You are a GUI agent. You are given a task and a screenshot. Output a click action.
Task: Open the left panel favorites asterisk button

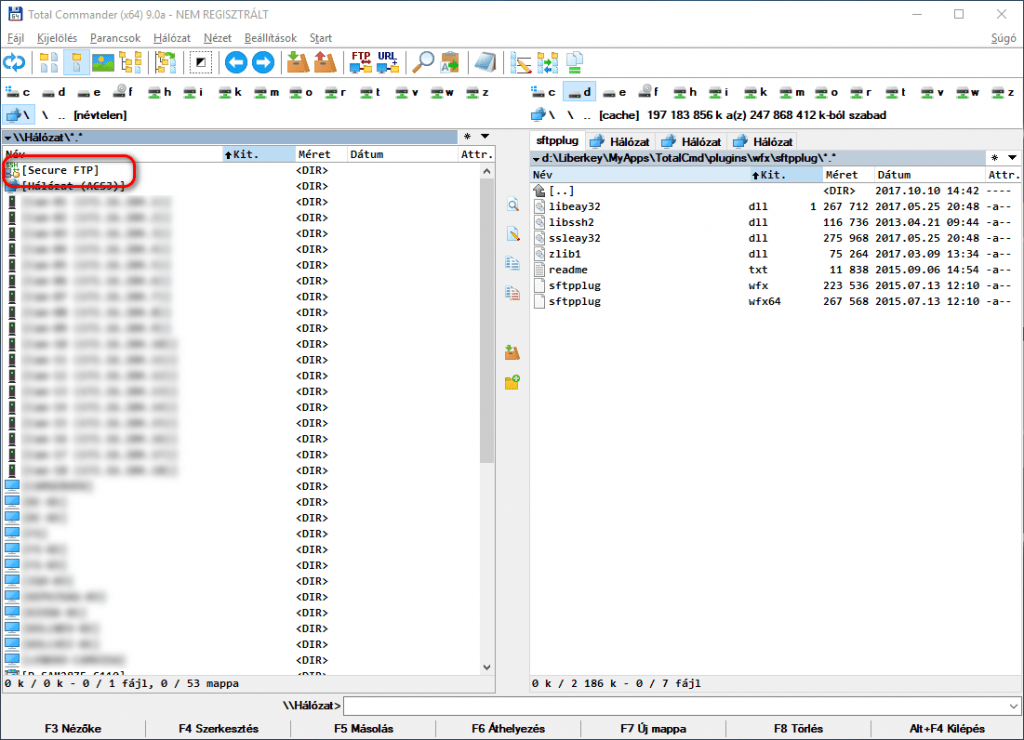pos(467,137)
